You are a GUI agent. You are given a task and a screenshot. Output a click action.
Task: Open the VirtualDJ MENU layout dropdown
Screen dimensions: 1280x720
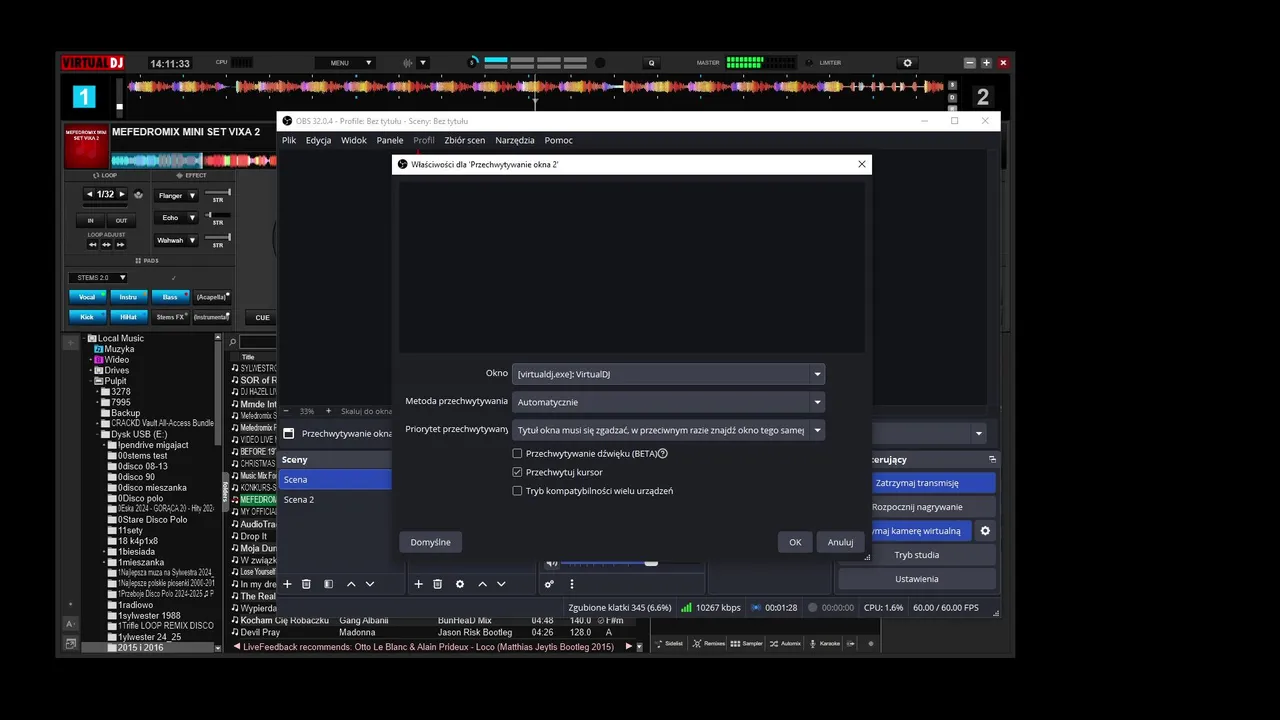344,63
